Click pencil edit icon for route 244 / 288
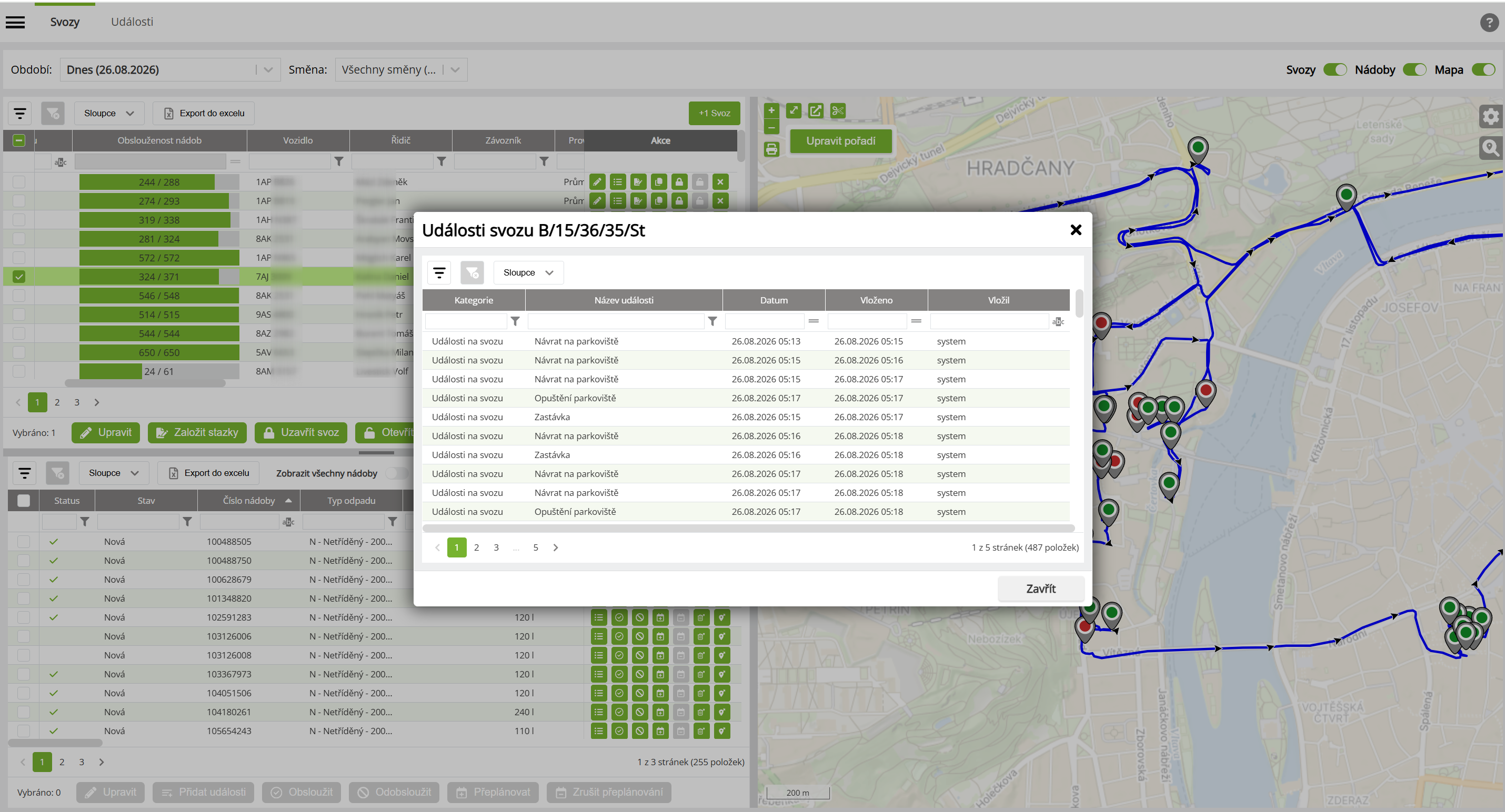Image resolution: width=1505 pixels, height=812 pixels. 597,182
